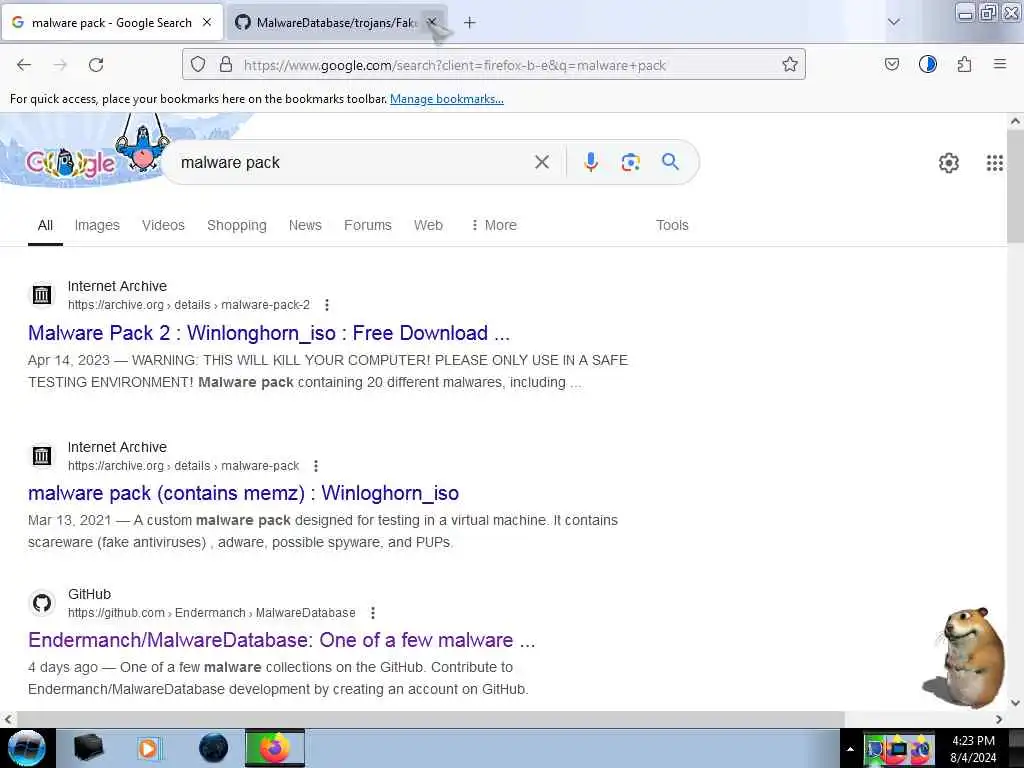Switch to Videos results
The height and width of the screenshot is (768, 1024).
coord(163,225)
